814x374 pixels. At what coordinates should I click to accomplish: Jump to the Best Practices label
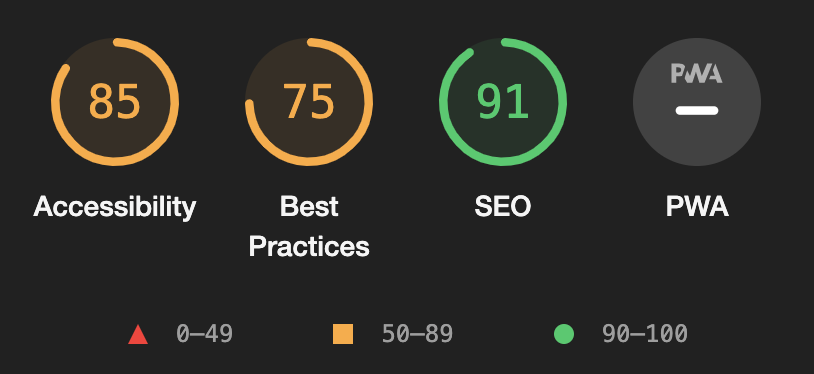[x=309, y=226]
